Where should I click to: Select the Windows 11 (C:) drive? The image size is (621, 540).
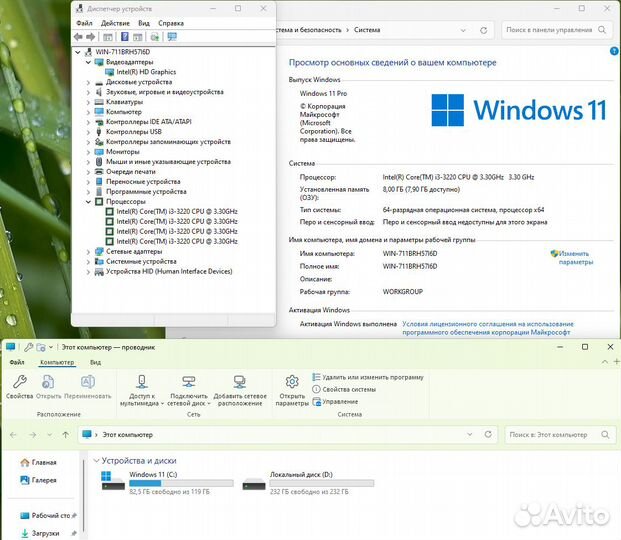pyautogui.click(x=167, y=483)
